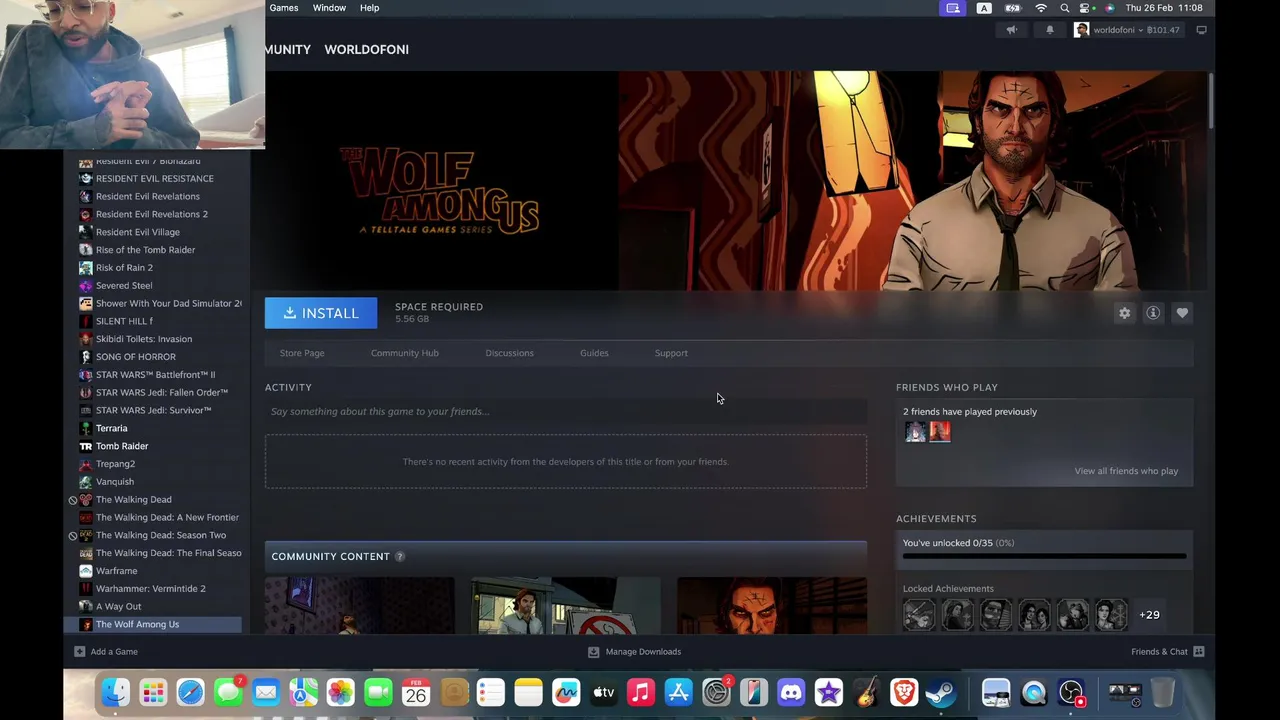Open Steam announcements megaphone icon

point(1011,30)
